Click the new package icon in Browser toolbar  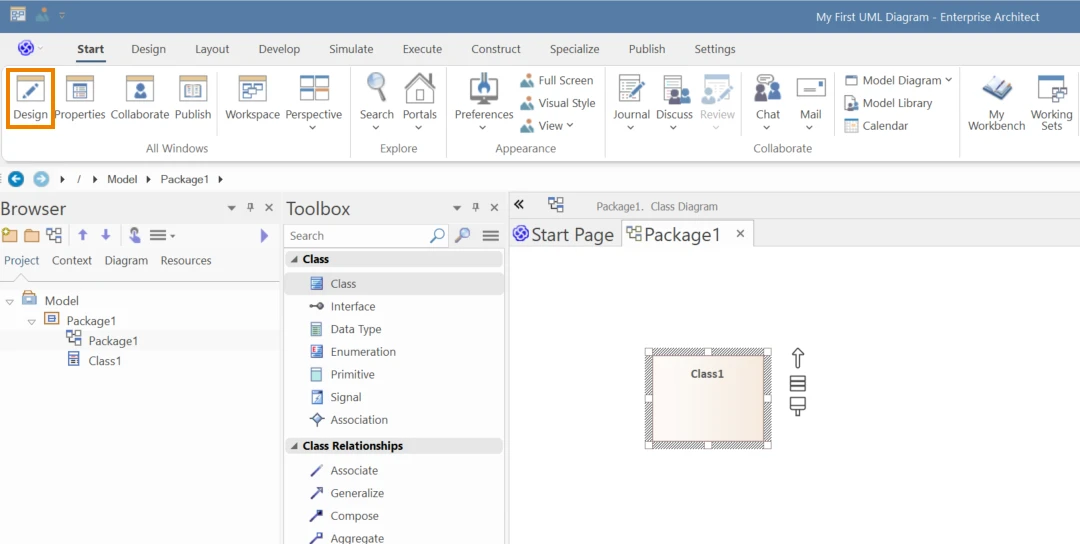[x=10, y=236]
